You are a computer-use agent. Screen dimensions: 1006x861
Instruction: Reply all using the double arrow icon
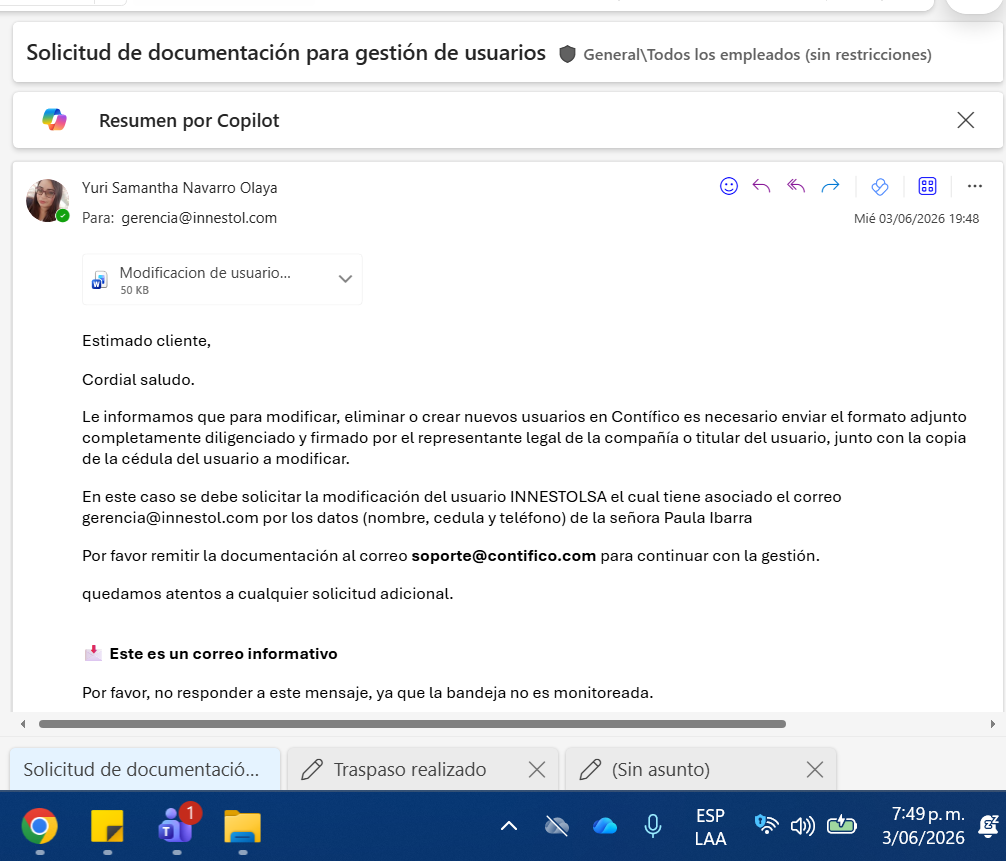(796, 186)
